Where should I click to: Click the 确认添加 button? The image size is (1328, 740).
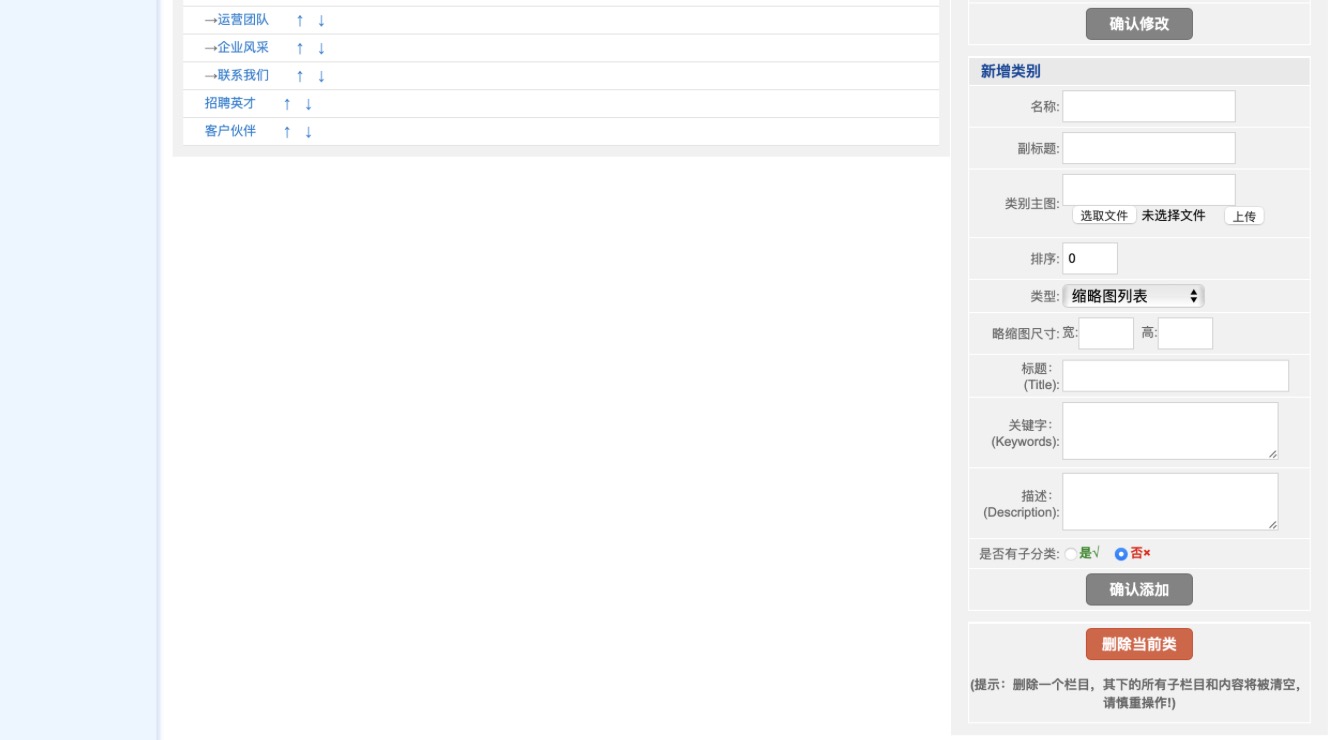[1139, 590]
